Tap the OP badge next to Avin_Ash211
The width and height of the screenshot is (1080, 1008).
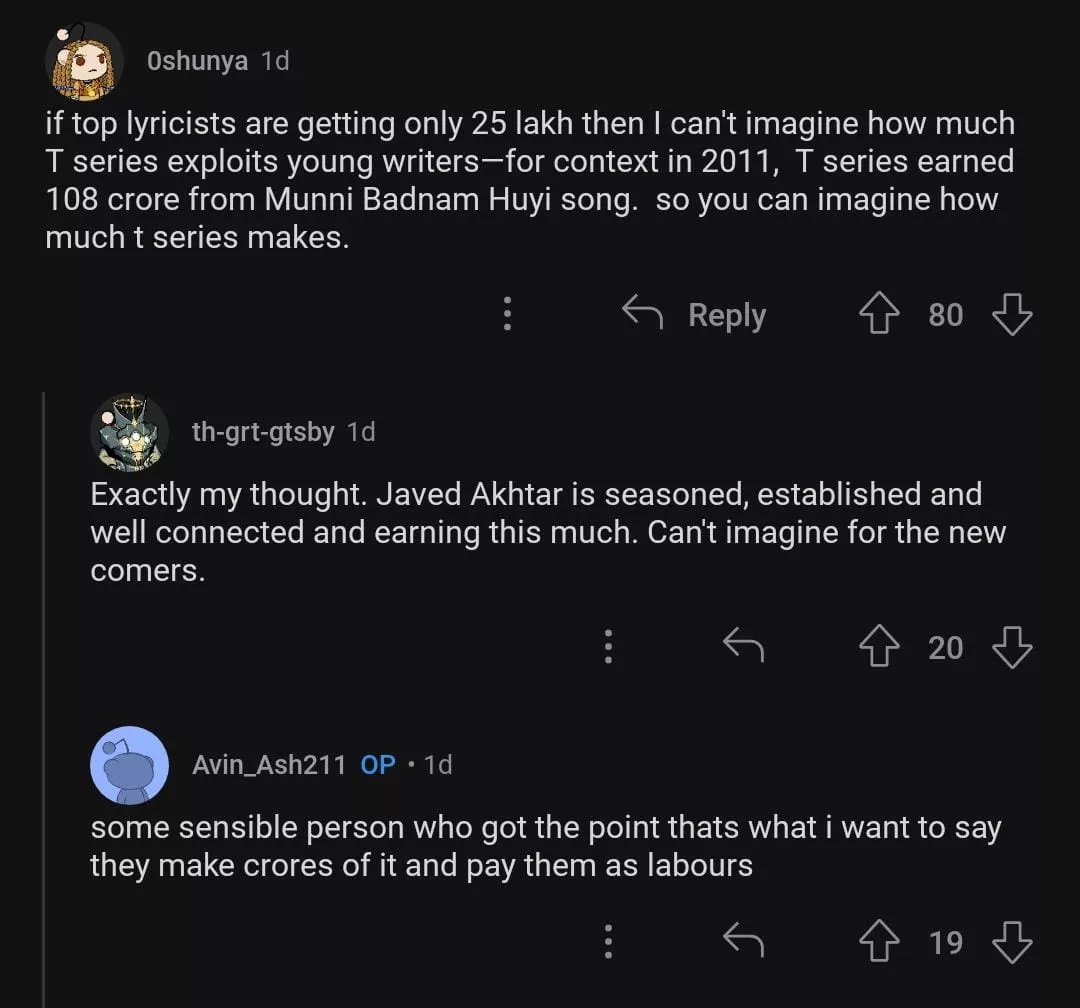click(378, 765)
